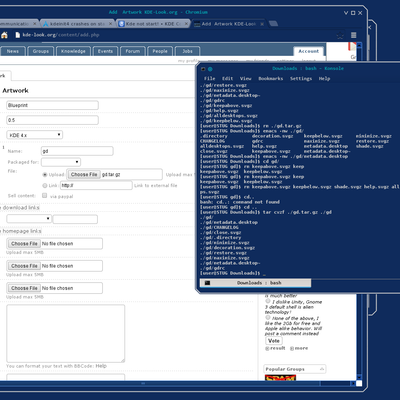Image resolution: width=400 pixels, height=400 pixels.
Task: Click the Vote button in the poll
Action: coord(274,341)
